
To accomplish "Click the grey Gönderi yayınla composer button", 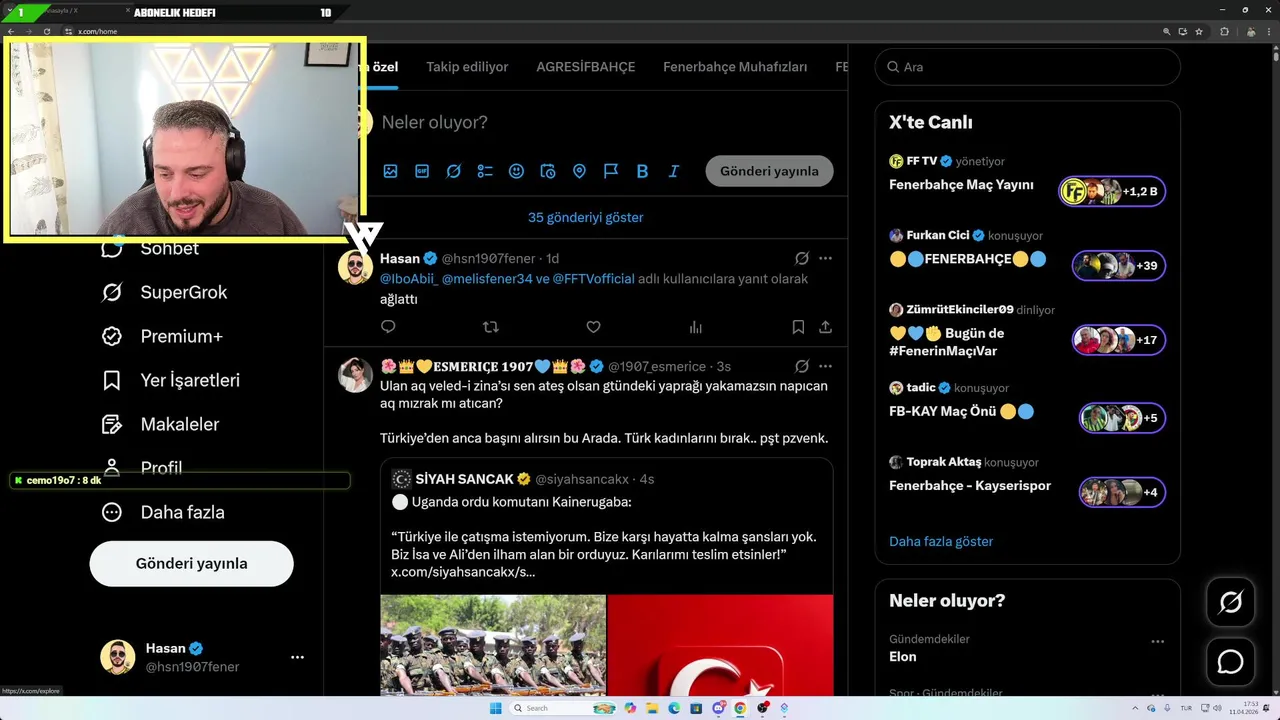I will click(769, 171).
